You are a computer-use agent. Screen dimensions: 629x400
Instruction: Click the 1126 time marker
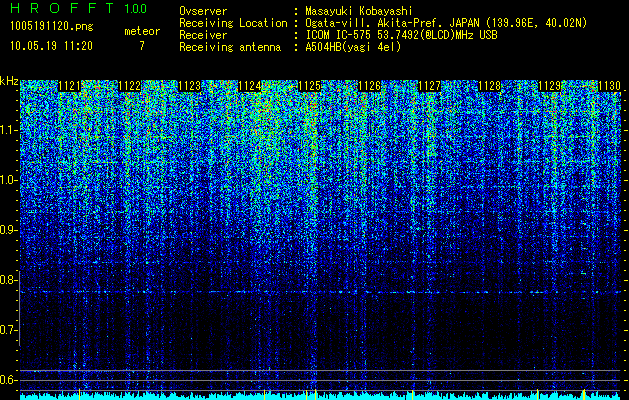click(369, 86)
